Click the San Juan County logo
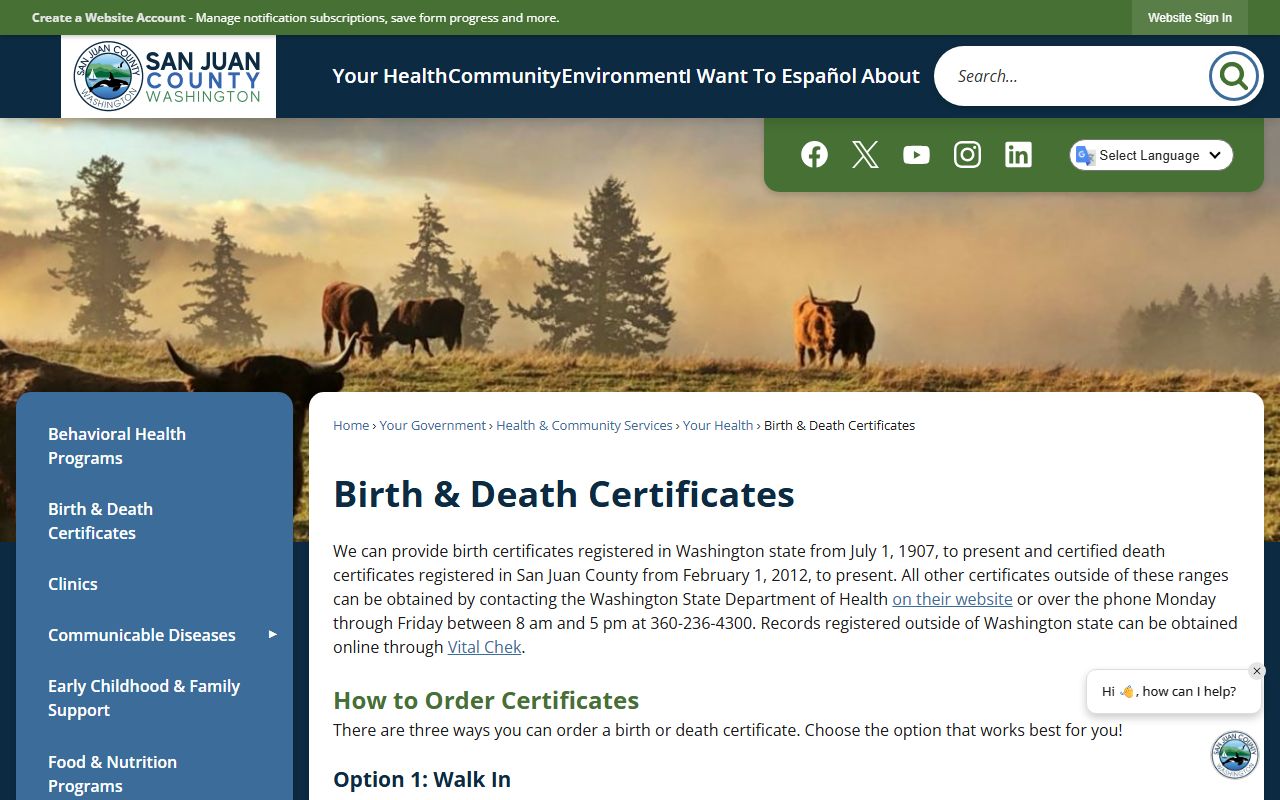Image resolution: width=1280 pixels, height=800 pixels. tap(168, 76)
